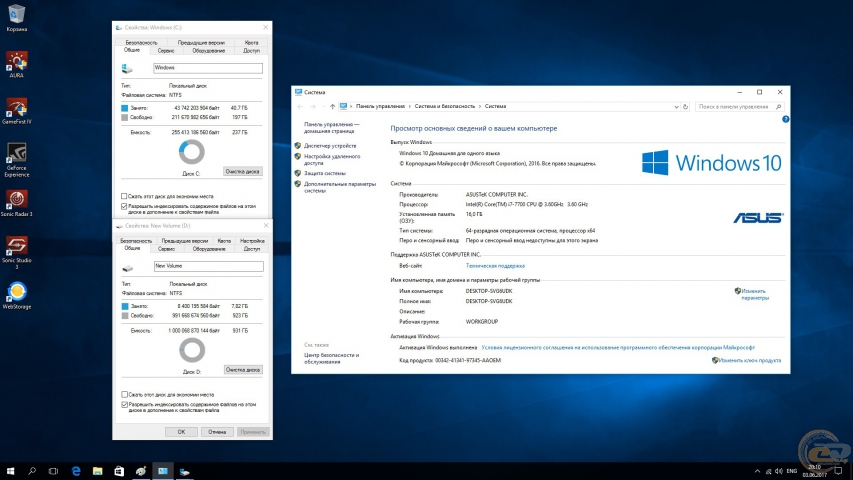Viewport: 853px width, 480px height.
Task: Open File Explorer from the taskbar
Action: 97,471
